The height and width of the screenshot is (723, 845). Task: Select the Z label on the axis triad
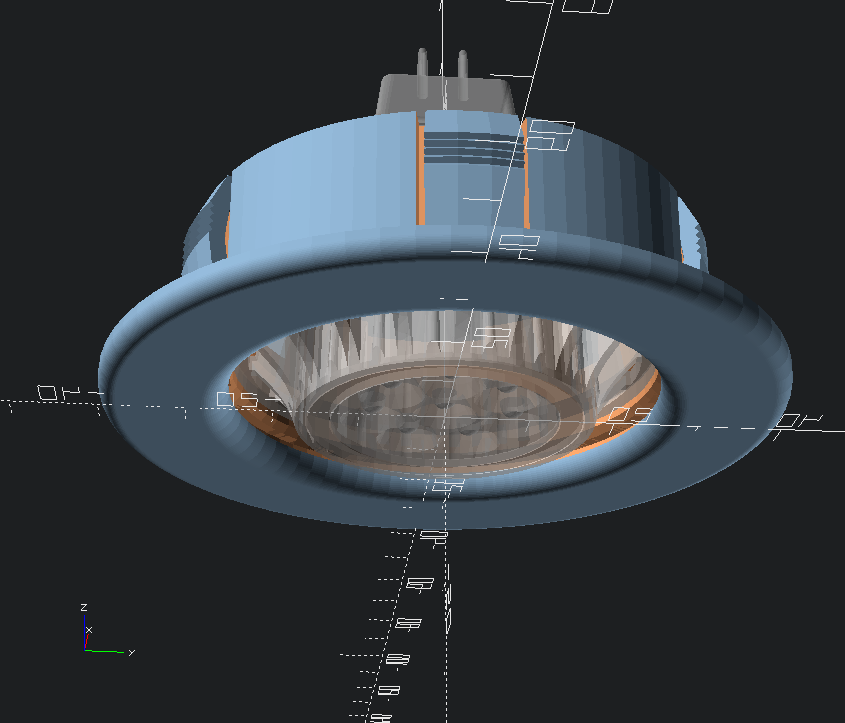pyautogui.click(x=84, y=607)
